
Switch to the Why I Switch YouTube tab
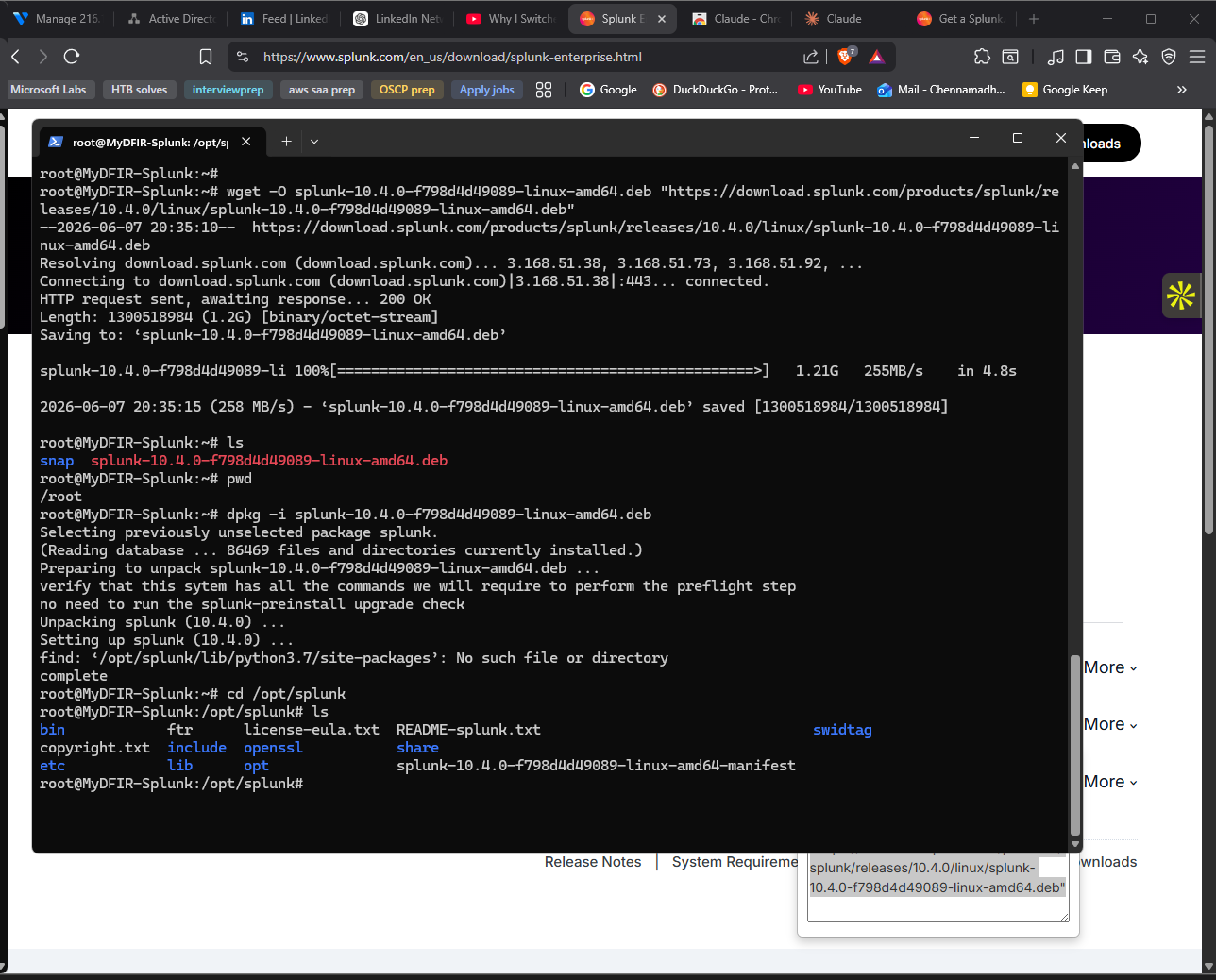[511, 19]
